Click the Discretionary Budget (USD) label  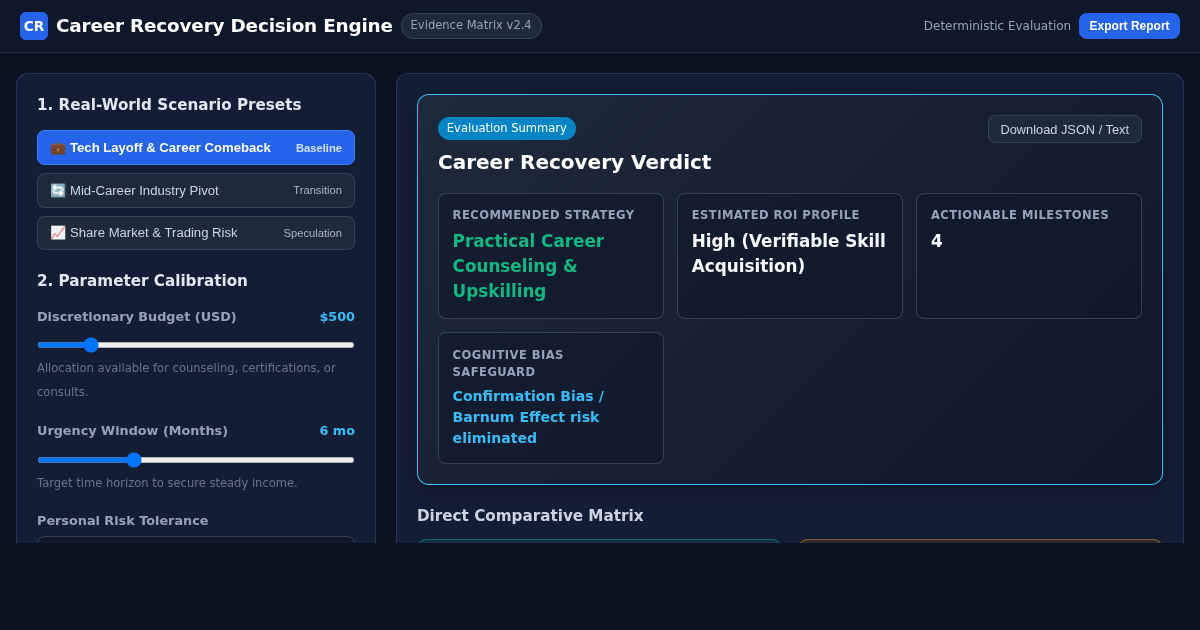click(x=137, y=317)
